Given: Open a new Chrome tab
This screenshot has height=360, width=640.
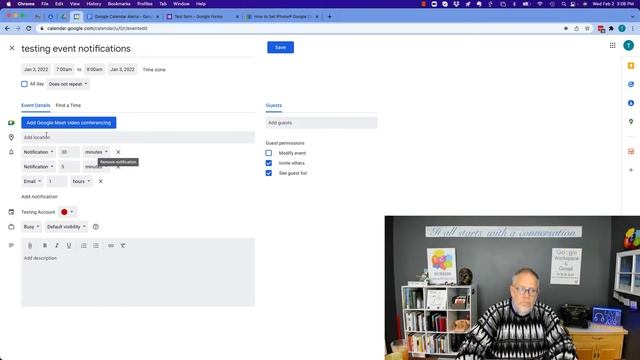Looking at the screenshot, I should point(329,17).
